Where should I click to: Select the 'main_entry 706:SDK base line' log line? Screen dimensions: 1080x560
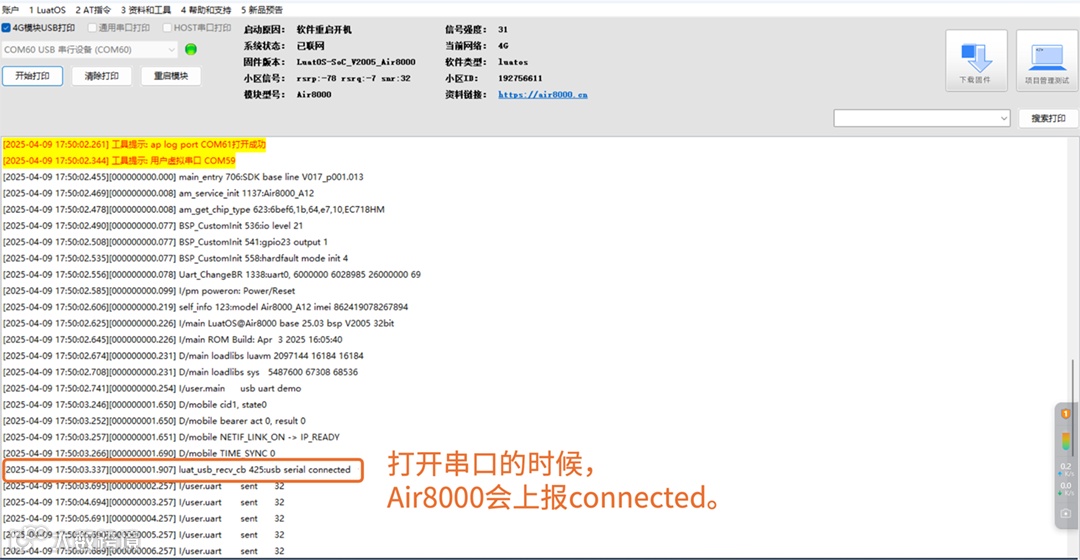point(183,177)
